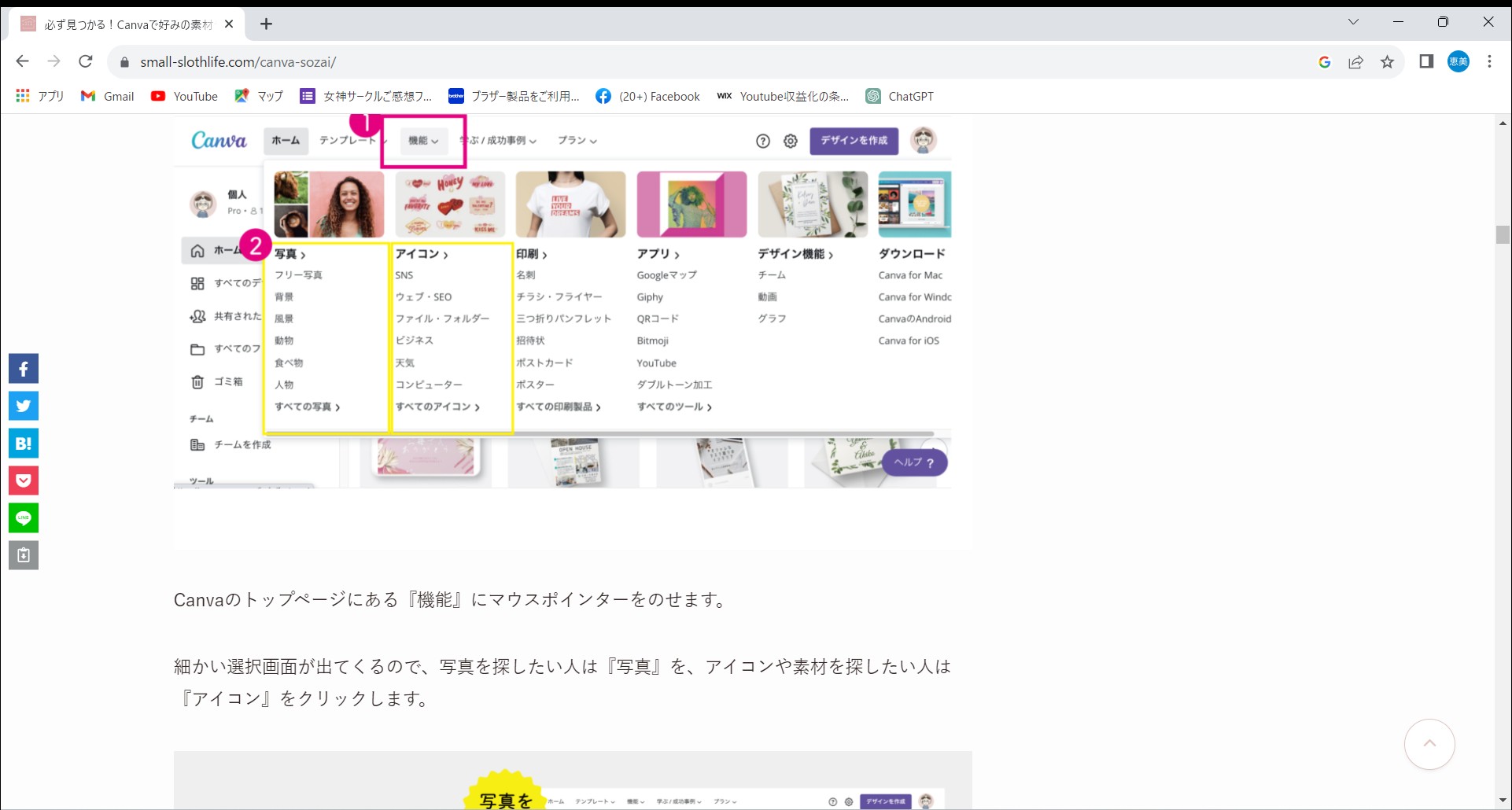Screen dimensions: 1512x810
Task: Share article via LINE
Action: (24, 518)
